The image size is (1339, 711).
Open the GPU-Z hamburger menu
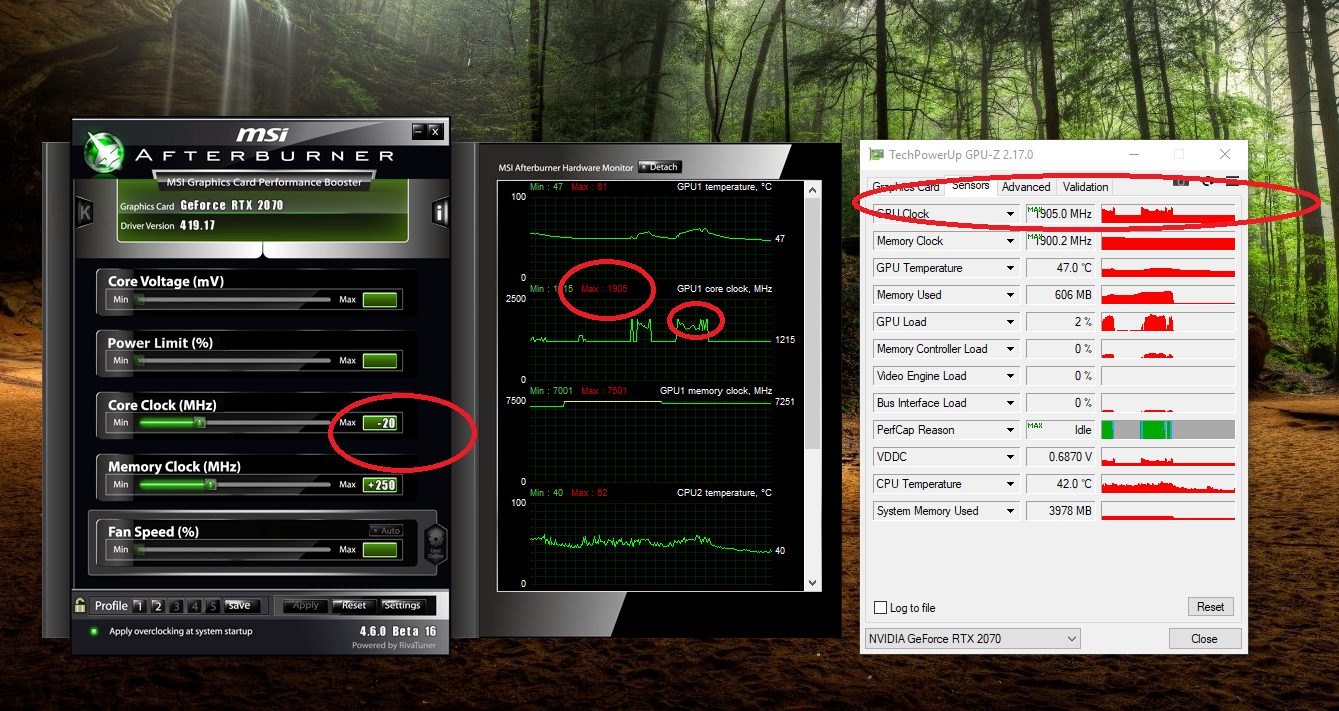[x=1232, y=181]
